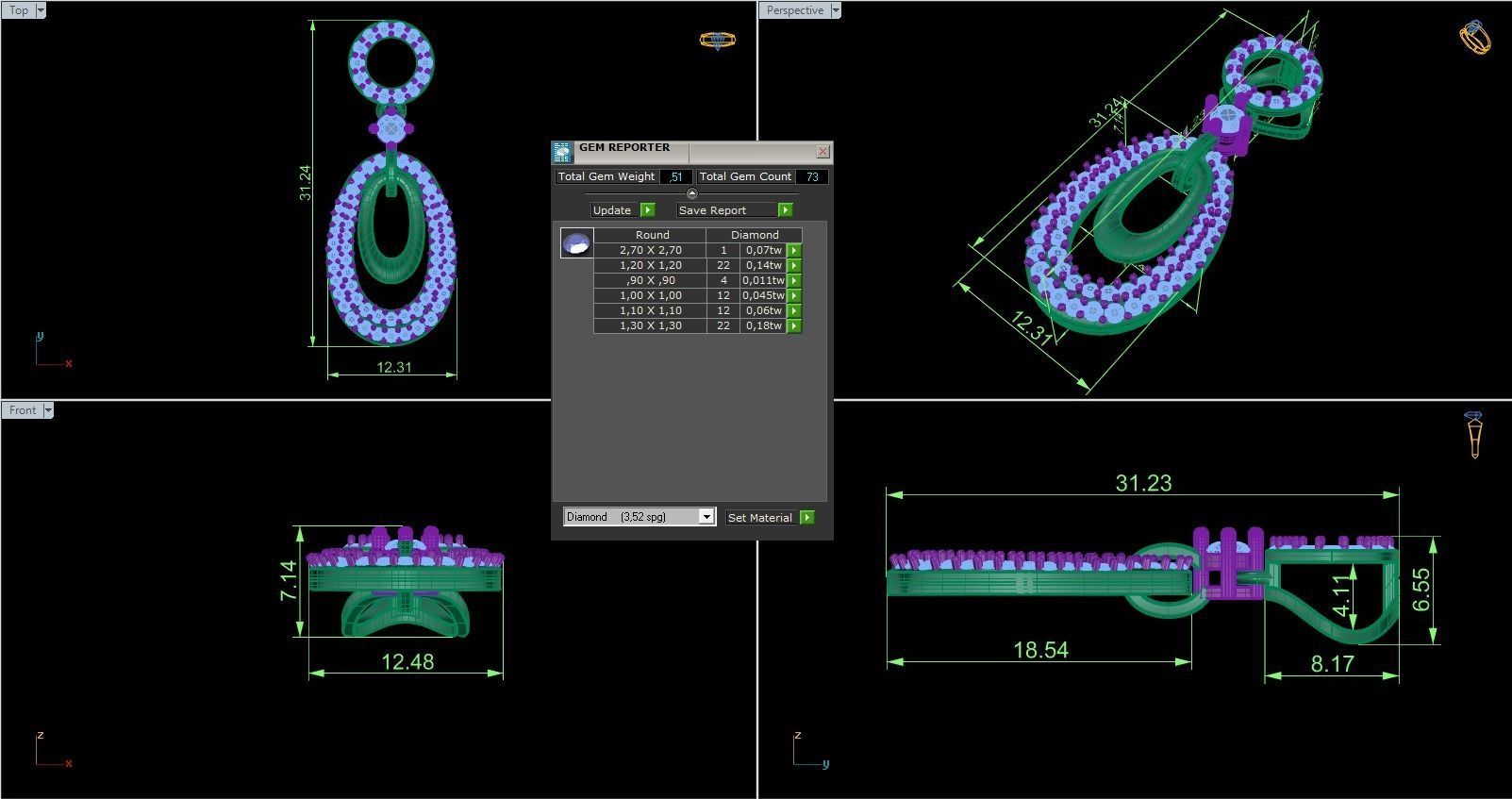The width and height of the screenshot is (1512, 799).
Task: Click the 8.17 dimension in the side view
Action: (x=1332, y=664)
